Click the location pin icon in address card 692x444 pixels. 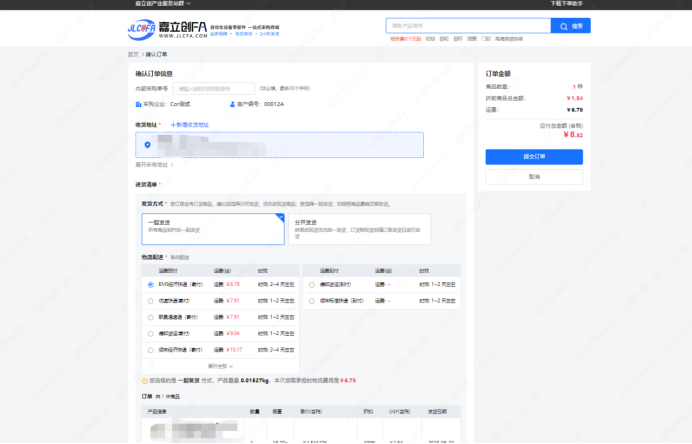(147, 144)
